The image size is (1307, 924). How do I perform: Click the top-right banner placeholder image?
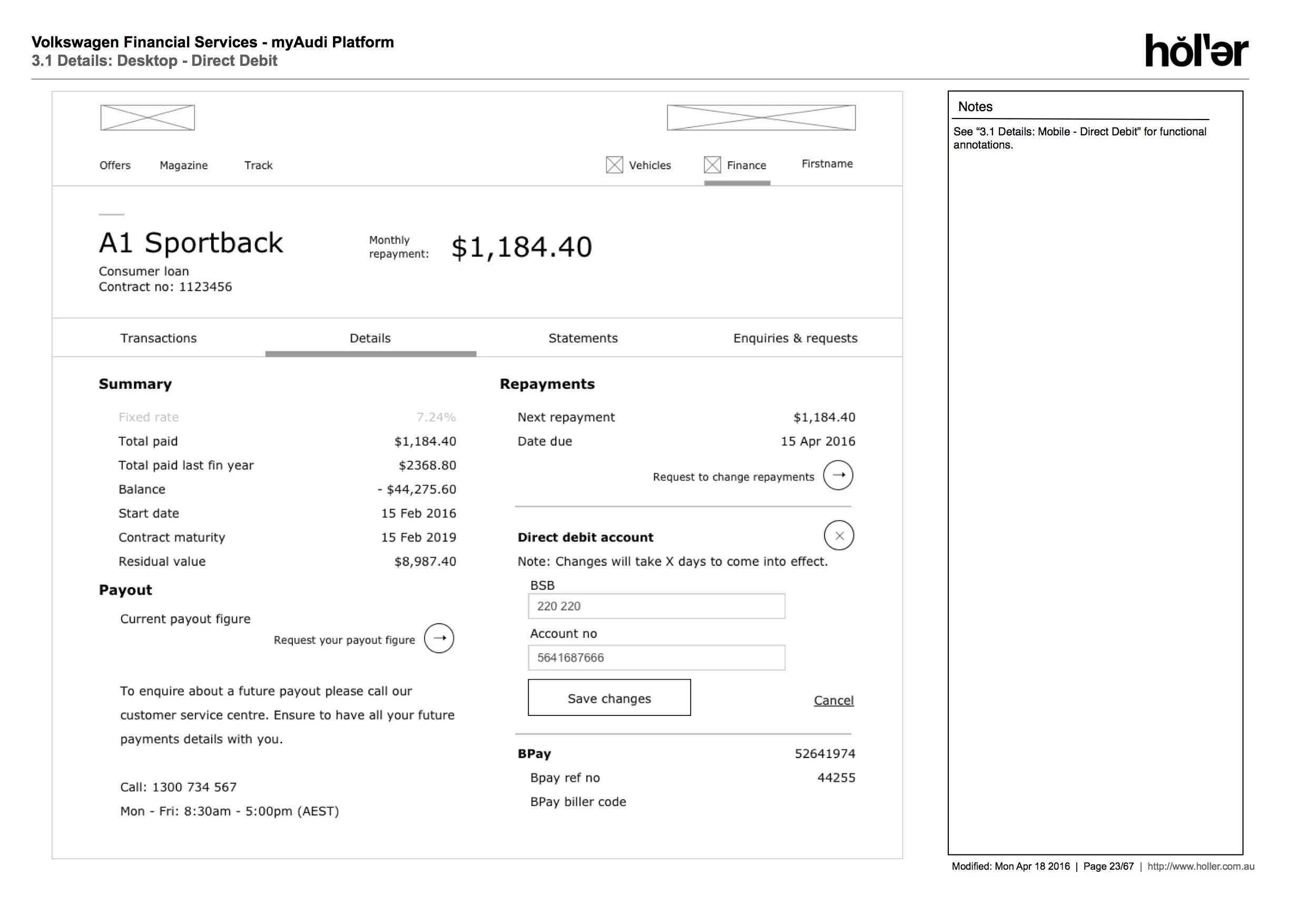coord(761,118)
